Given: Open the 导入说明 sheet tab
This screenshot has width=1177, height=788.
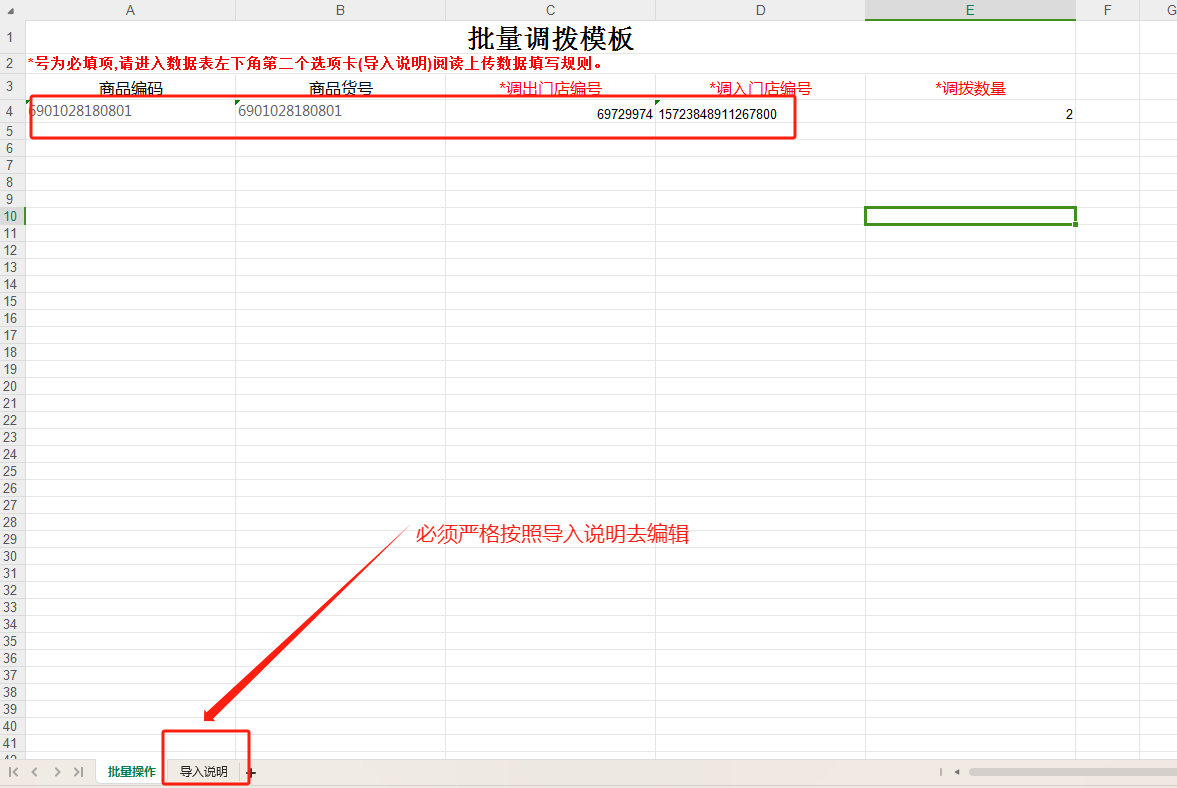Looking at the screenshot, I should coord(204,772).
